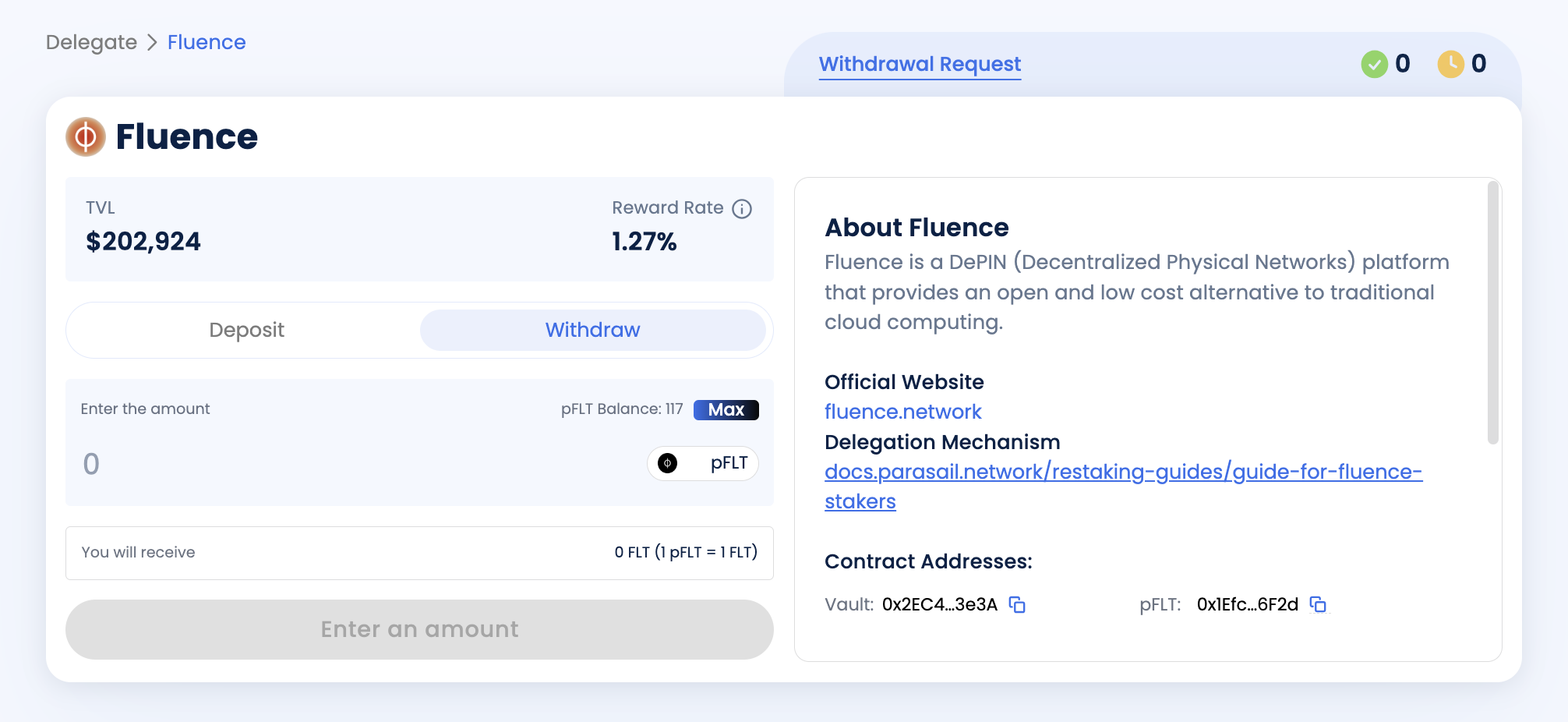Click the About Fluence heading
The image size is (1568, 722).
pyautogui.click(x=916, y=228)
